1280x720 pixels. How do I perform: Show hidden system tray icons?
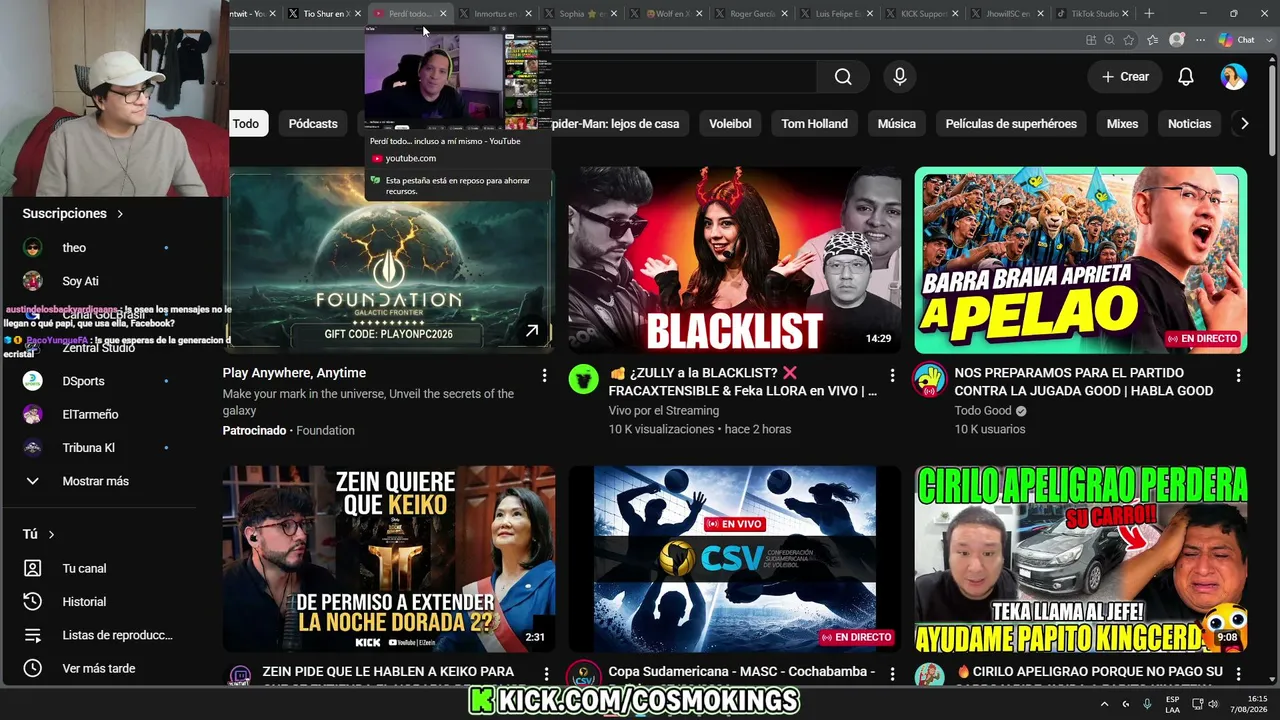click(x=1105, y=704)
